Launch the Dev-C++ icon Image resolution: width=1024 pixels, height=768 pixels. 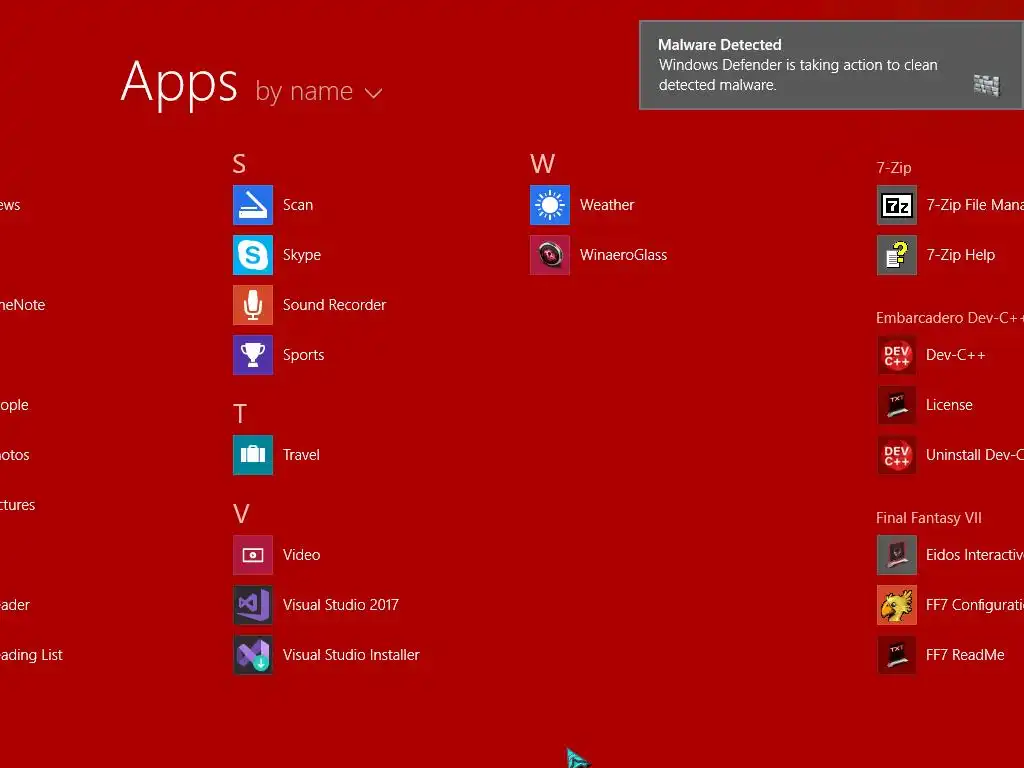coord(897,355)
